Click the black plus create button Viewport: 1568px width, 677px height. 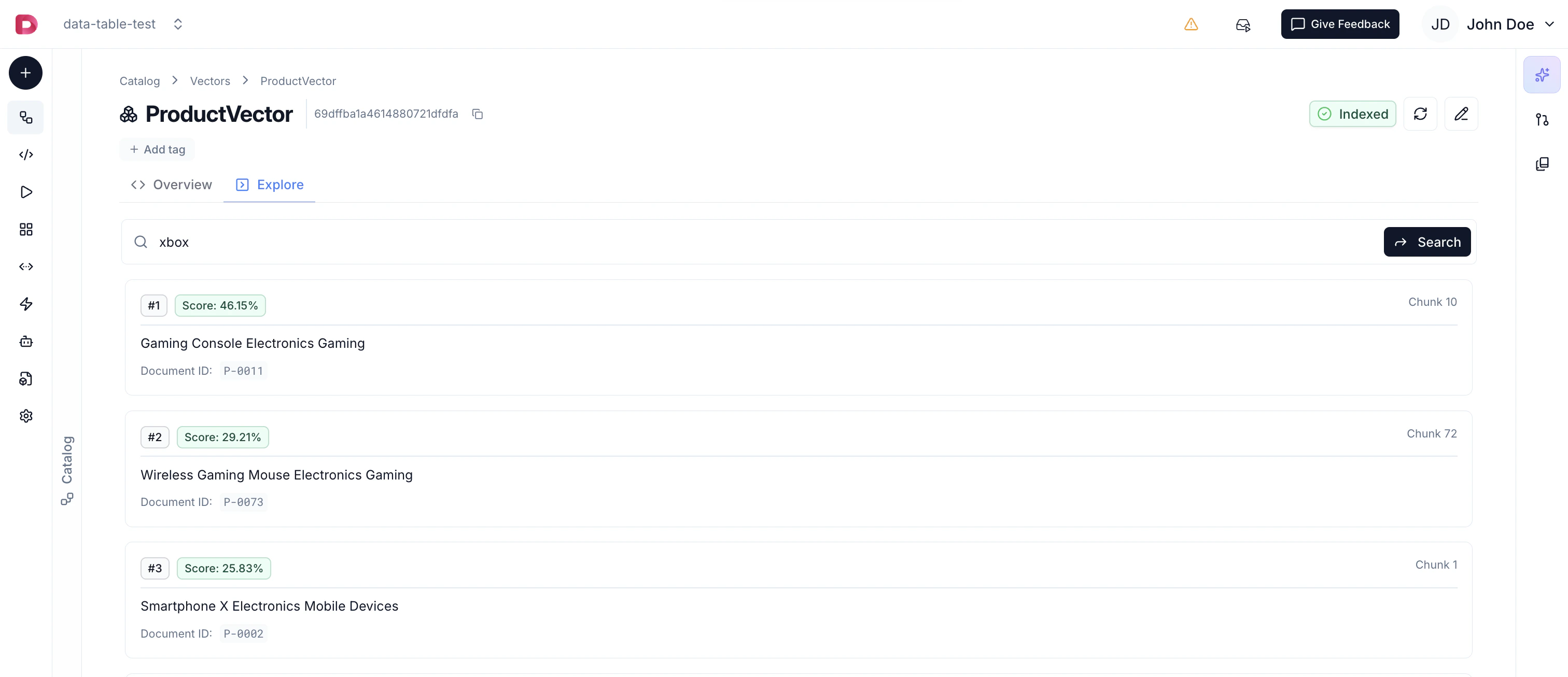(25, 73)
